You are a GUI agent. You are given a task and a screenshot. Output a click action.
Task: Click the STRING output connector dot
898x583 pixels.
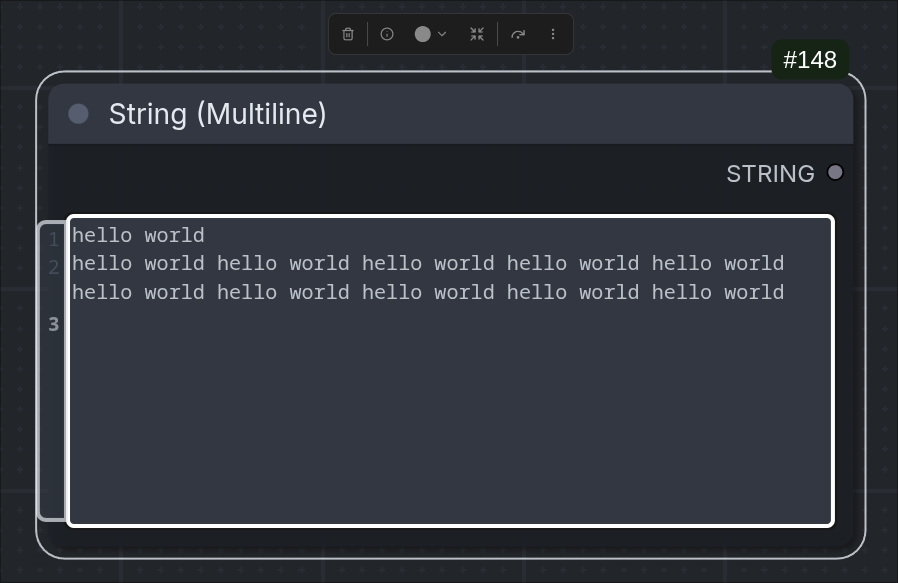pos(835,172)
